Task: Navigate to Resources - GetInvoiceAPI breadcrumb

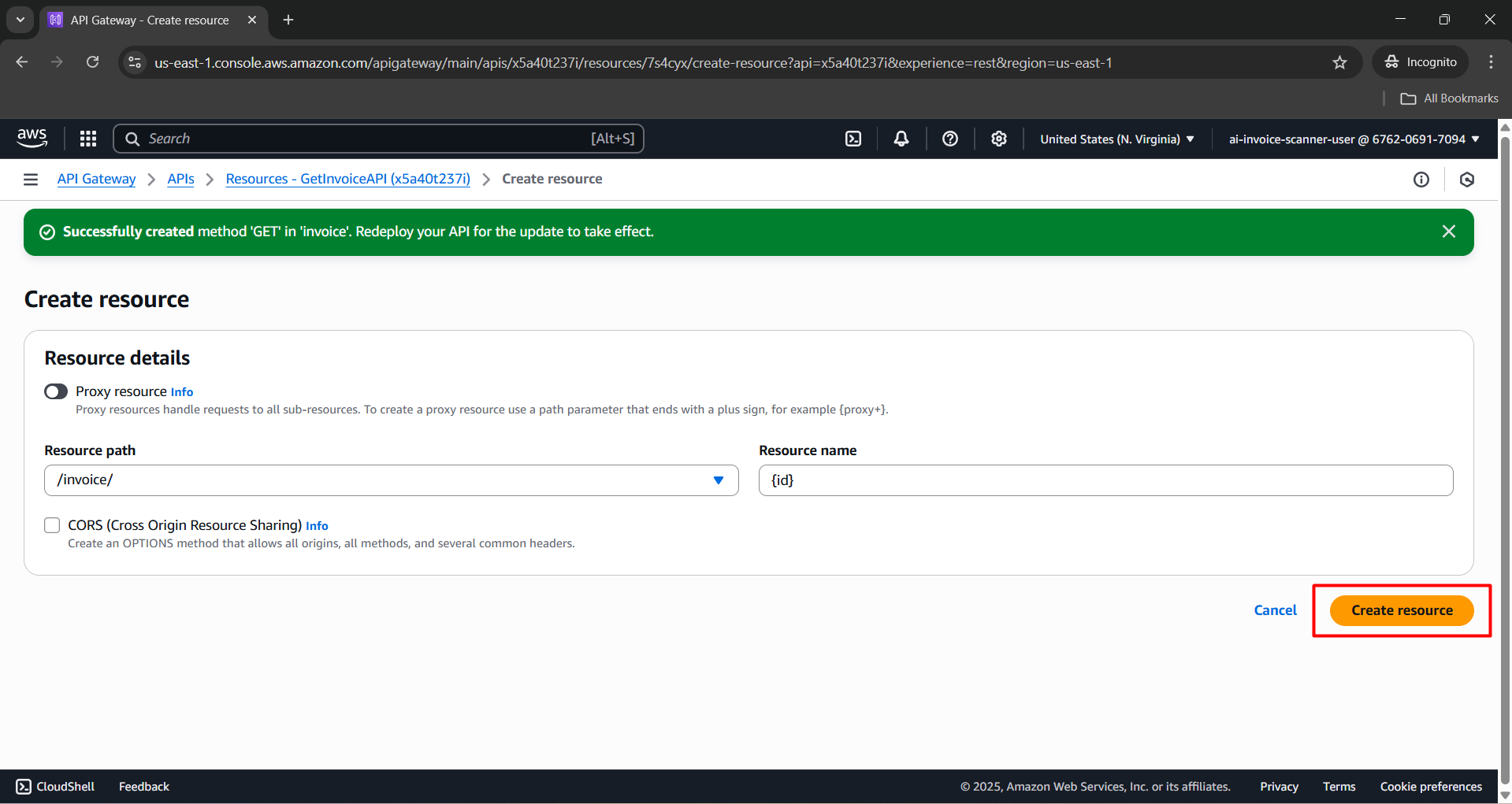Action: 347,179
